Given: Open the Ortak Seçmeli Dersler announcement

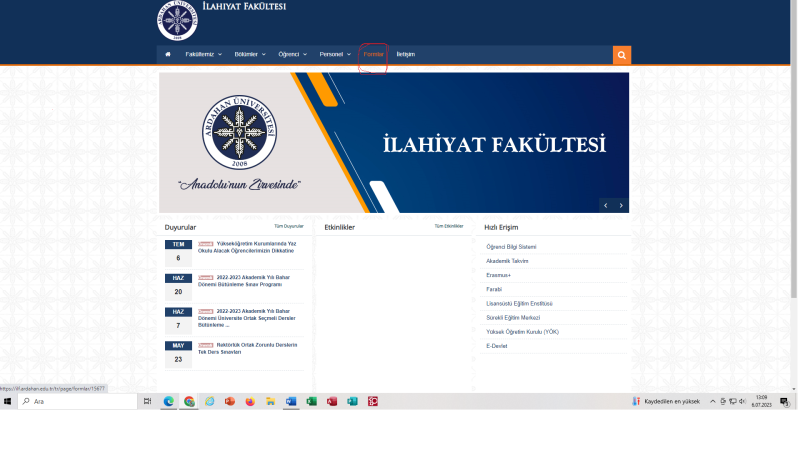Looking at the screenshot, I should tap(247, 318).
